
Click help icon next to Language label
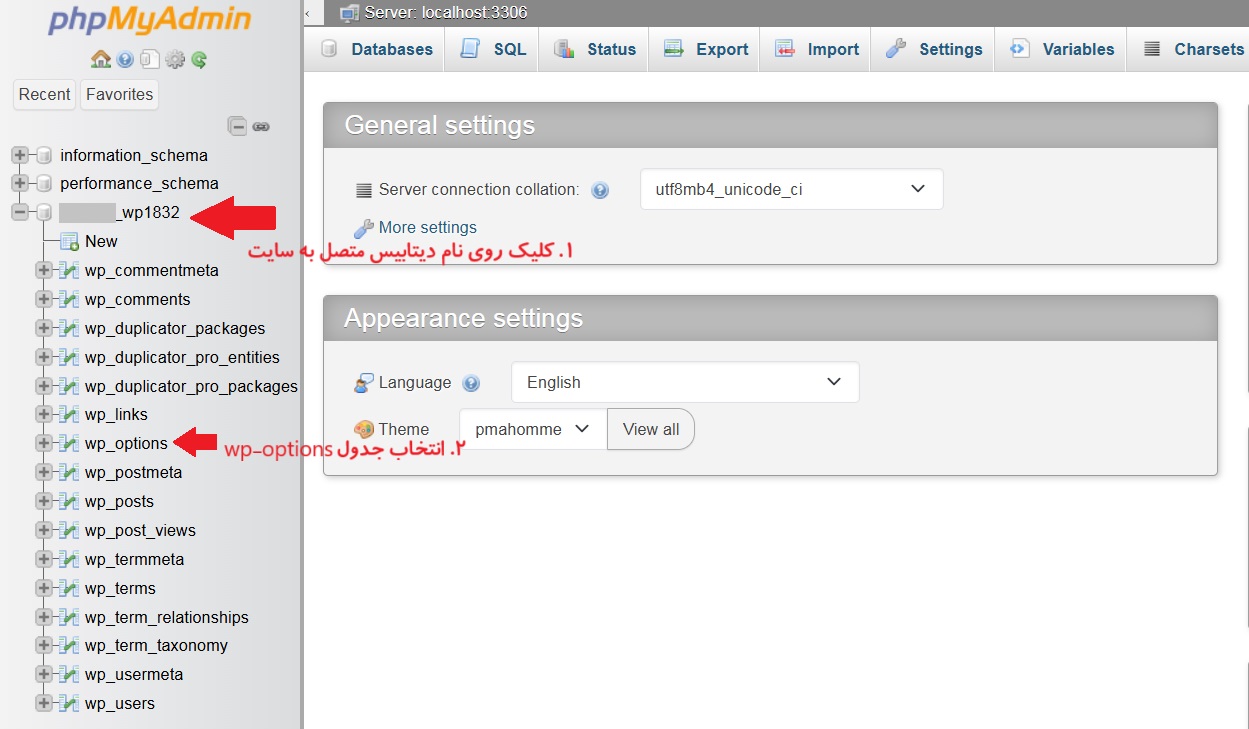tap(472, 383)
